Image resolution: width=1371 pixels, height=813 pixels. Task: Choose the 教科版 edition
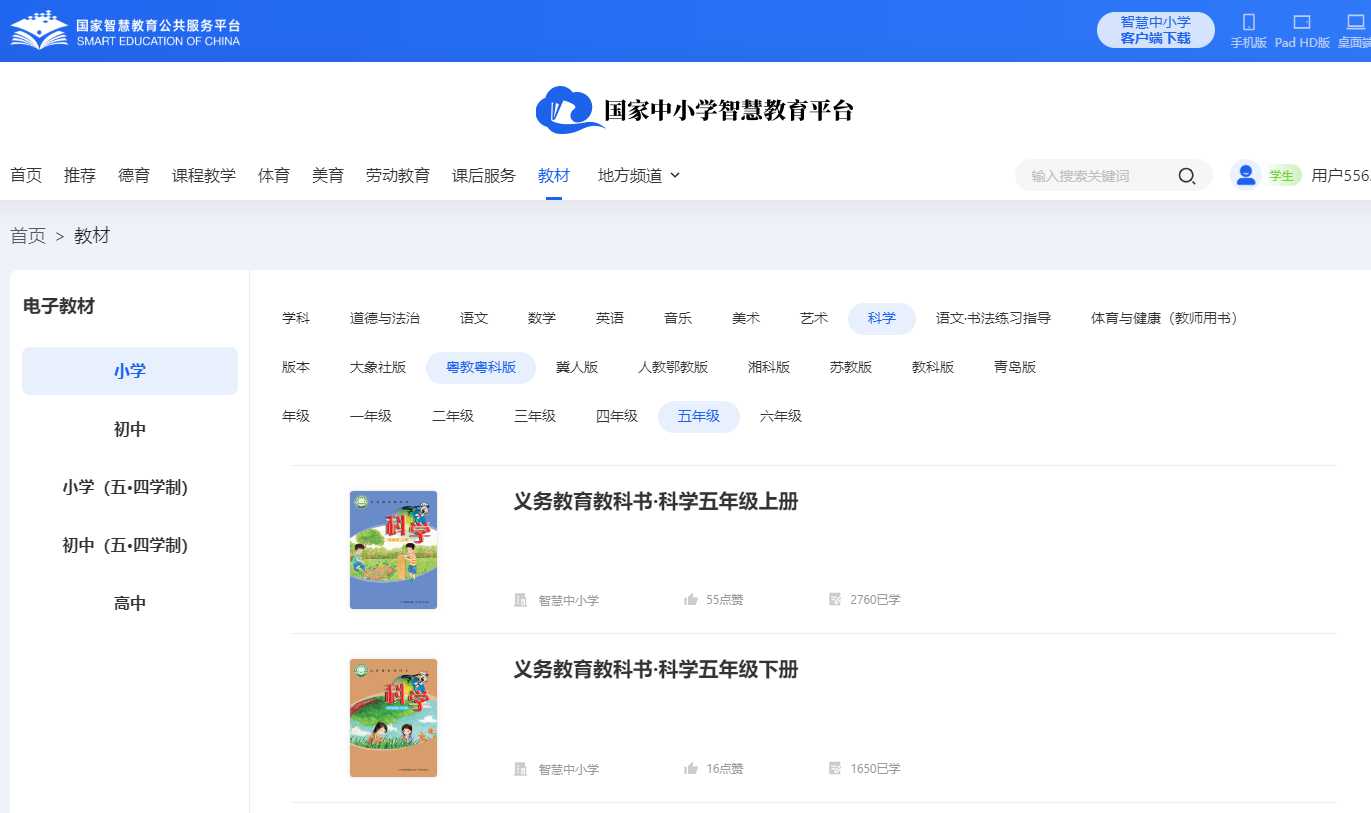[x=933, y=367]
